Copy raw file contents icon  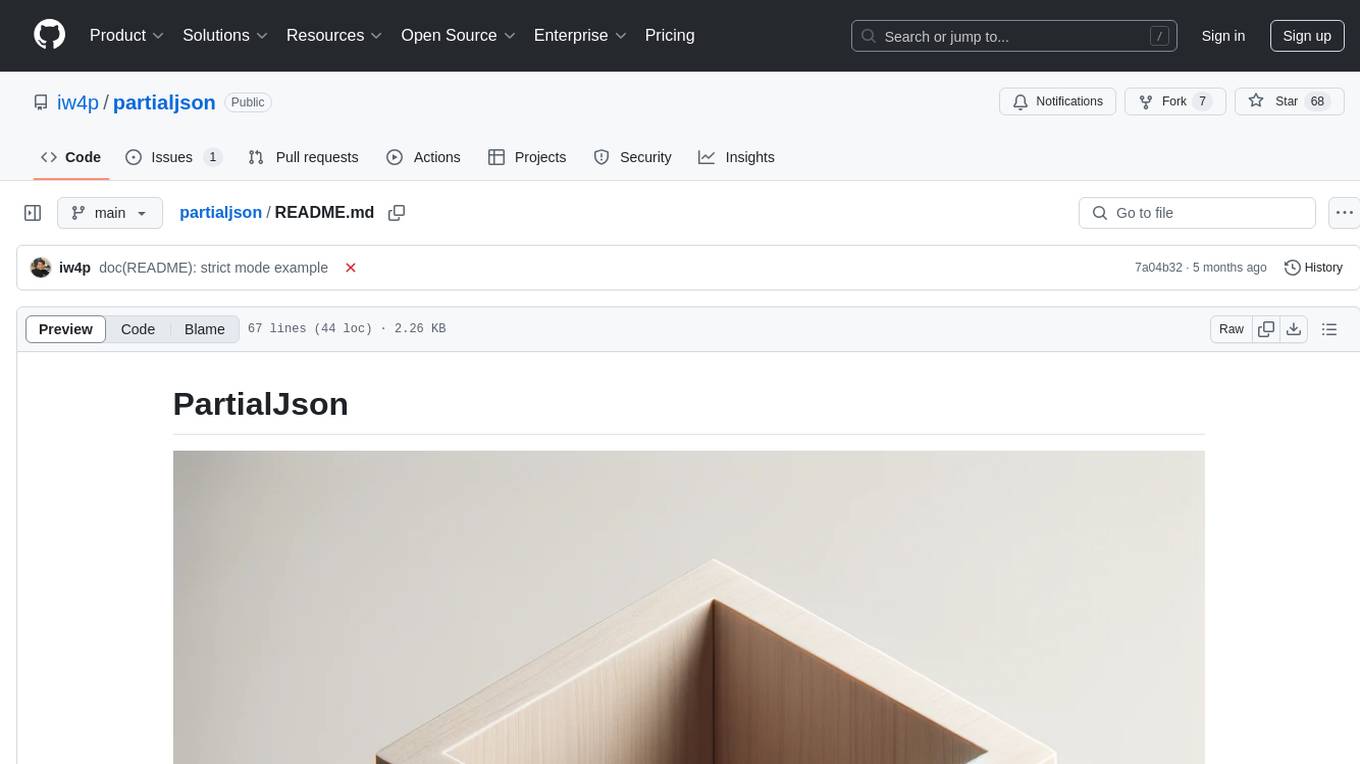pos(1266,329)
